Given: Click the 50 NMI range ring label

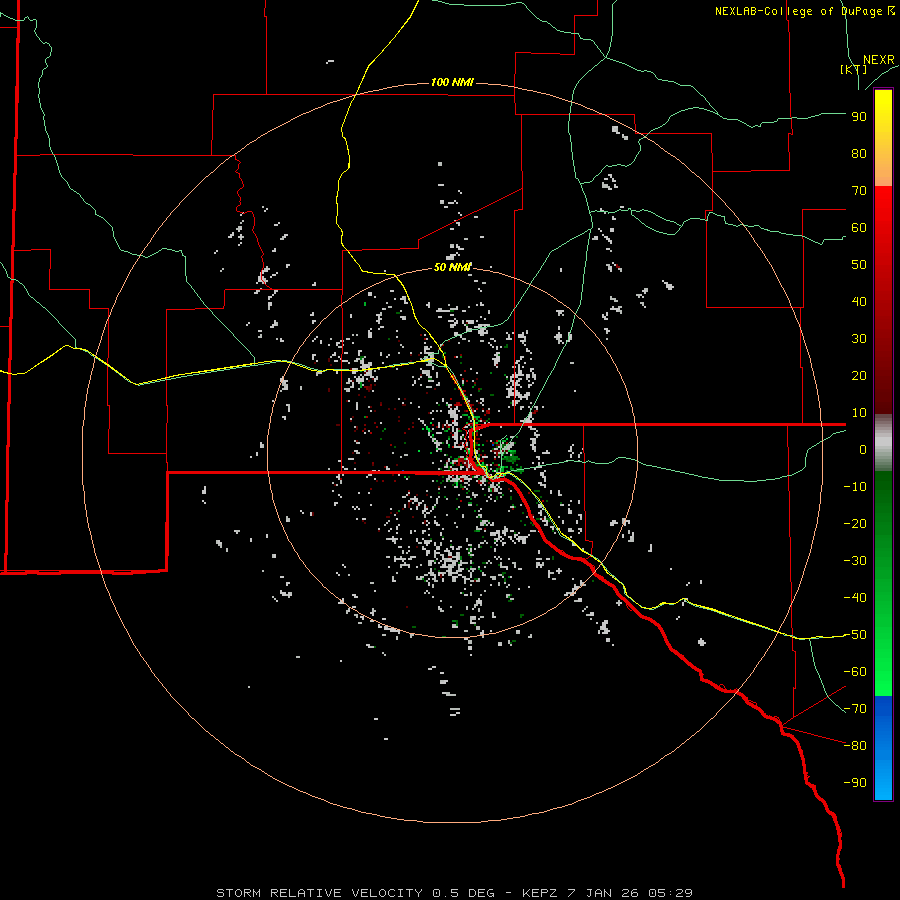Looking at the screenshot, I should [x=452, y=267].
